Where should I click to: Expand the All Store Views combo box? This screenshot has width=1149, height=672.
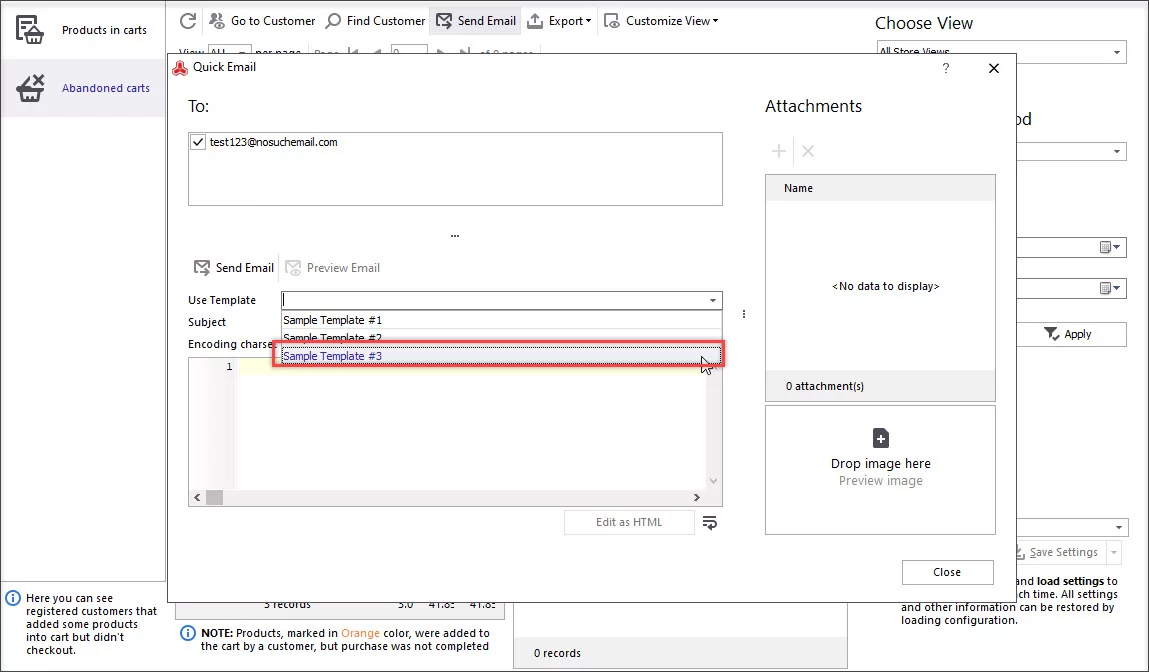[1117, 52]
